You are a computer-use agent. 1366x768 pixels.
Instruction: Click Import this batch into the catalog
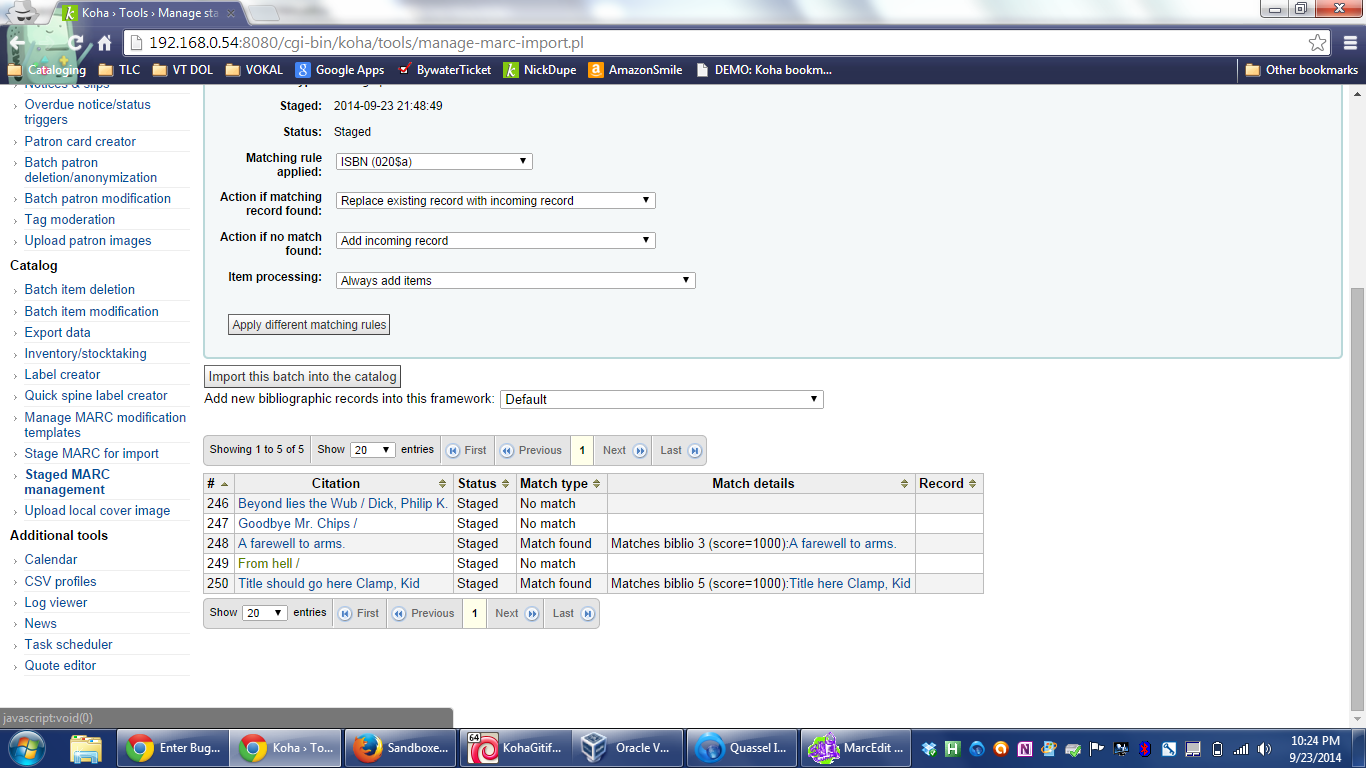pyautogui.click(x=302, y=377)
